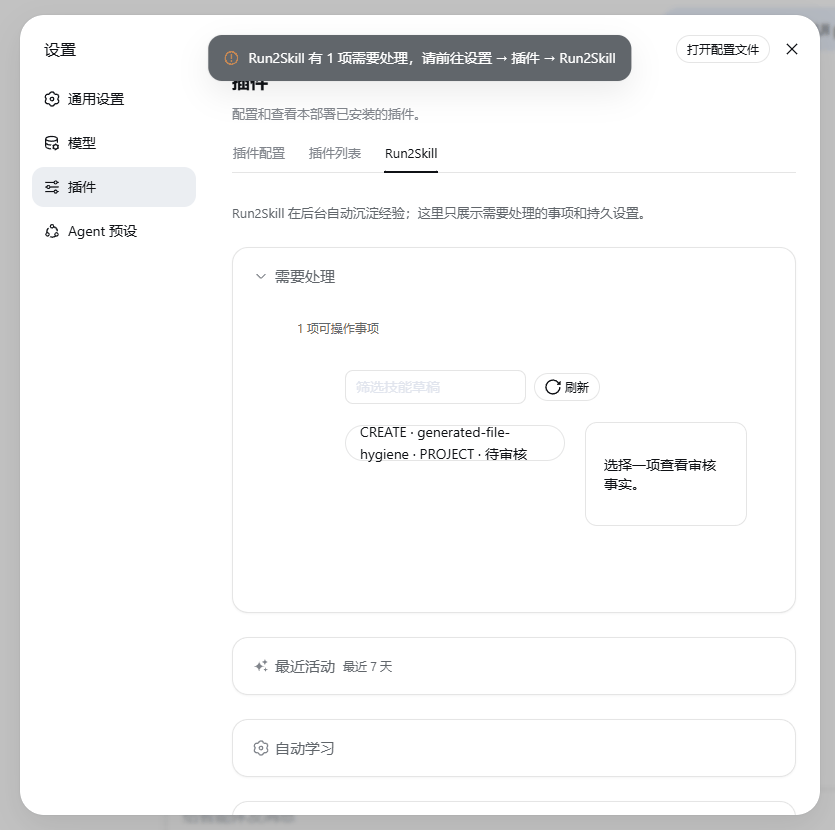835x830 pixels.
Task: Click the 选择一项查看审核事实 panel
Action: coord(666,474)
